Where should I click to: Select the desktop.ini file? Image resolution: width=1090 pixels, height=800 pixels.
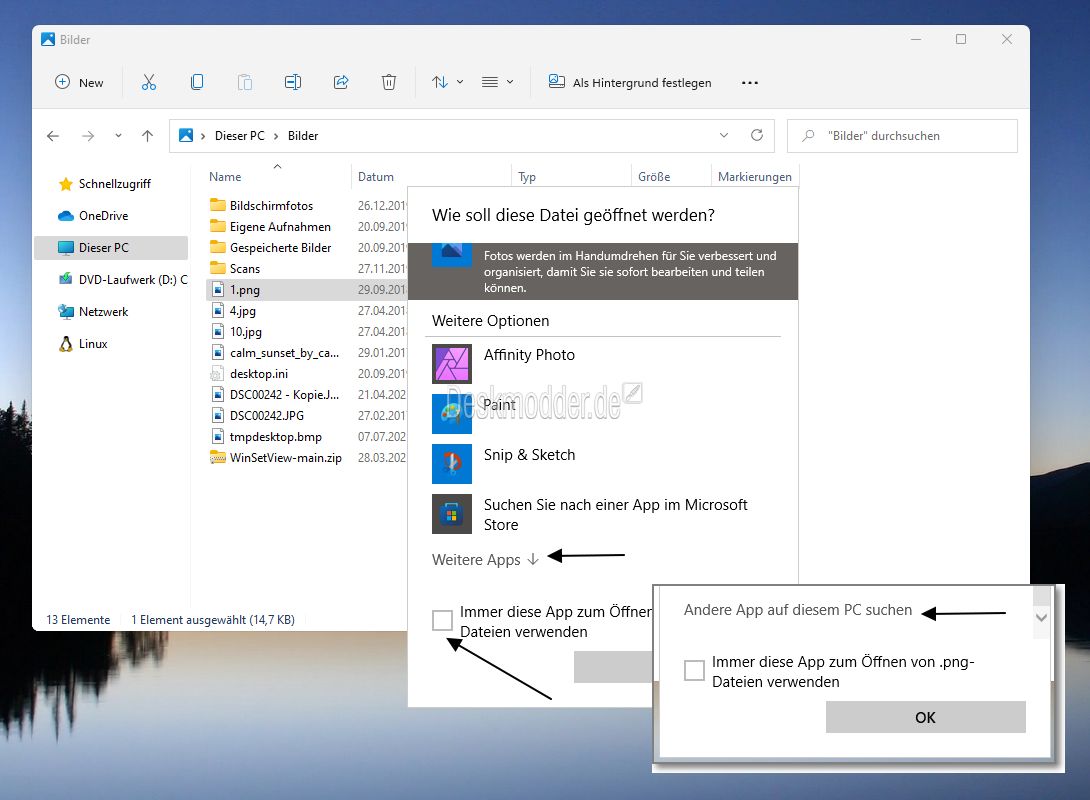pos(249,373)
